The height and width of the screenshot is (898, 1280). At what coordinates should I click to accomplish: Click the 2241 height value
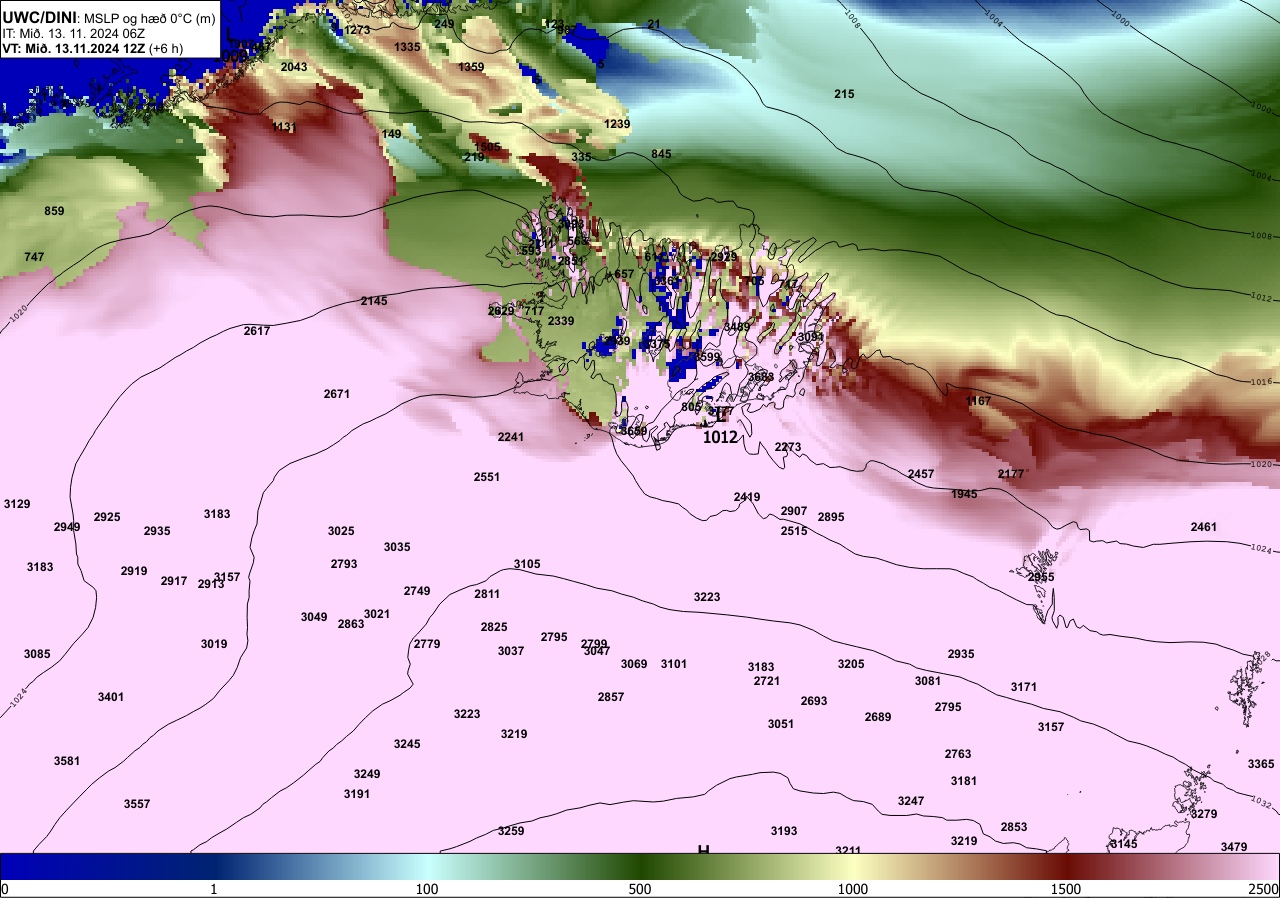[511, 437]
